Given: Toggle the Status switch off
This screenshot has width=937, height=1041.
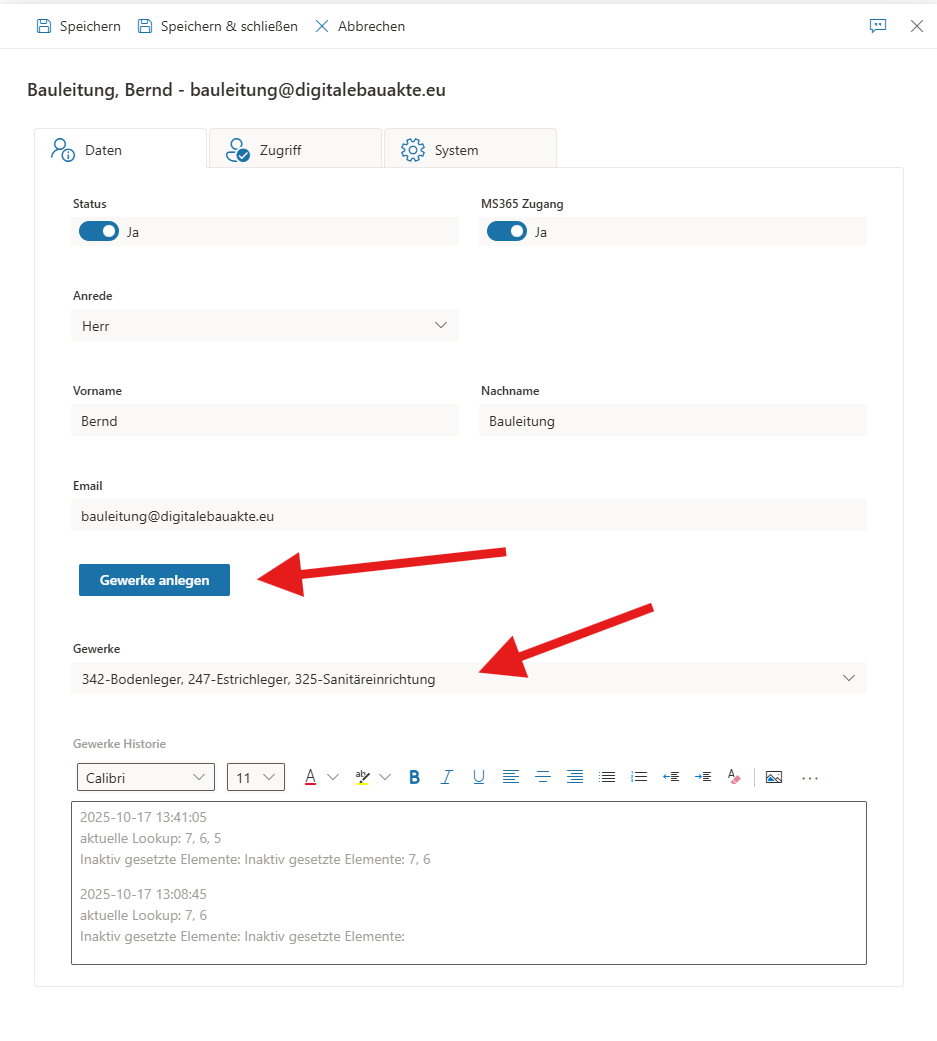Looking at the screenshot, I should pos(99,232).
